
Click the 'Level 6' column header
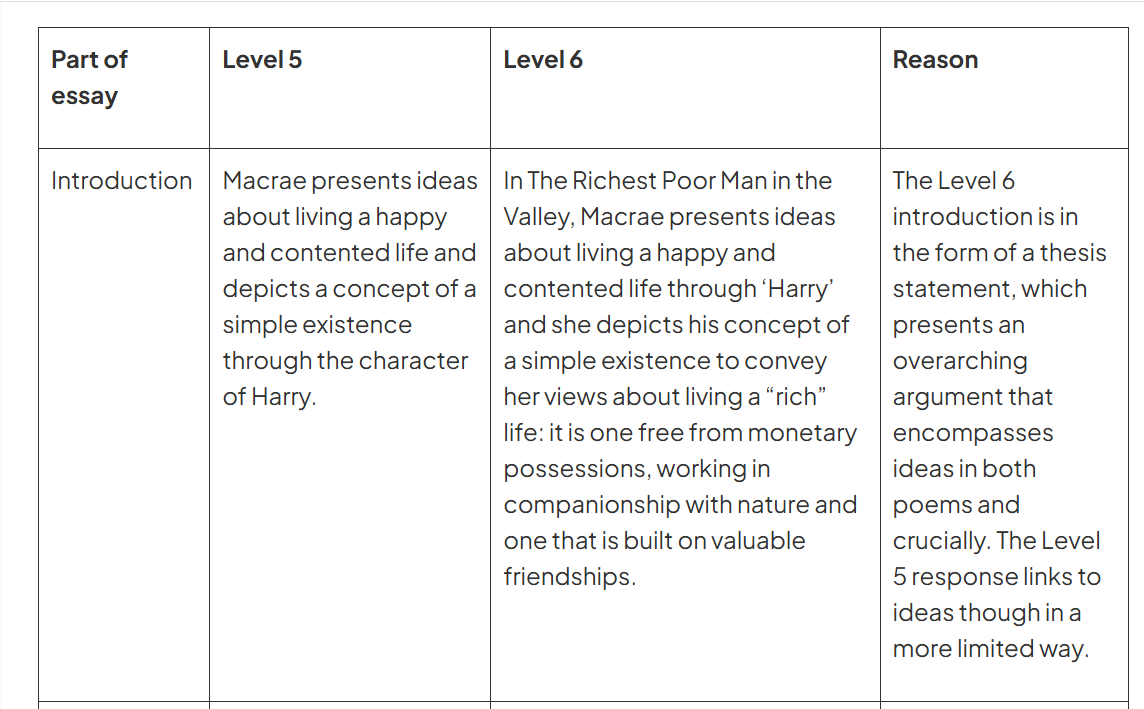(543, 60)
